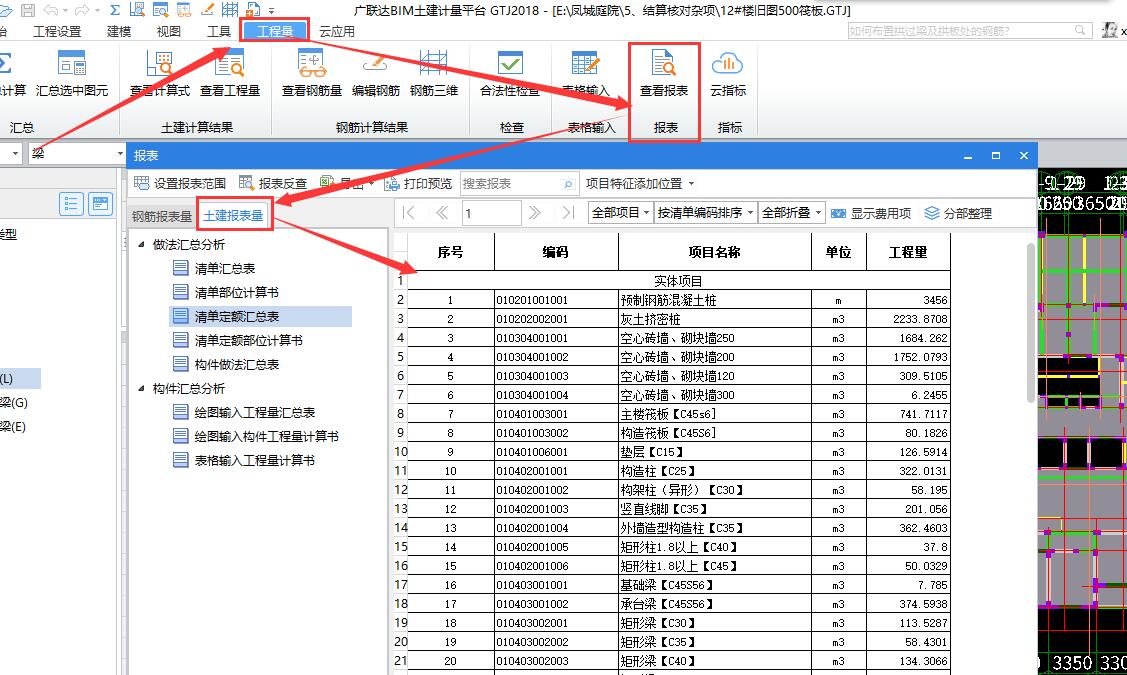Open 查看钢筋量 ribbon tool
Screen dimensions: 1127x675
(312, 73)
